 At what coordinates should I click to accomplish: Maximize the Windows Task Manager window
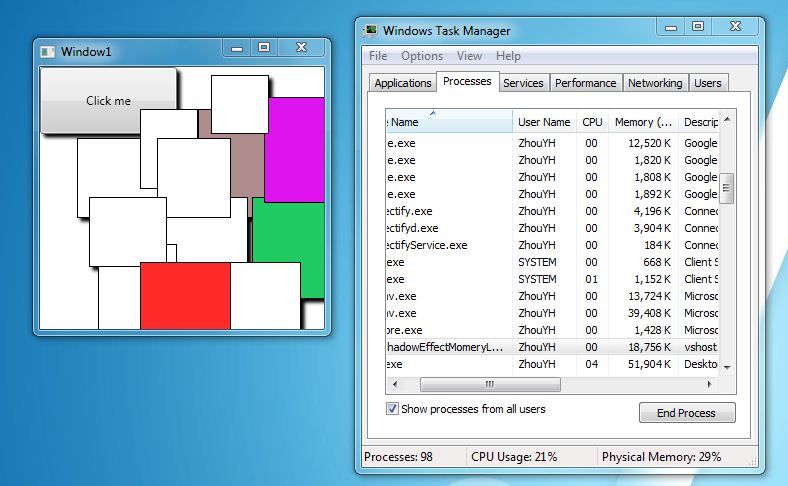[698, 27]
